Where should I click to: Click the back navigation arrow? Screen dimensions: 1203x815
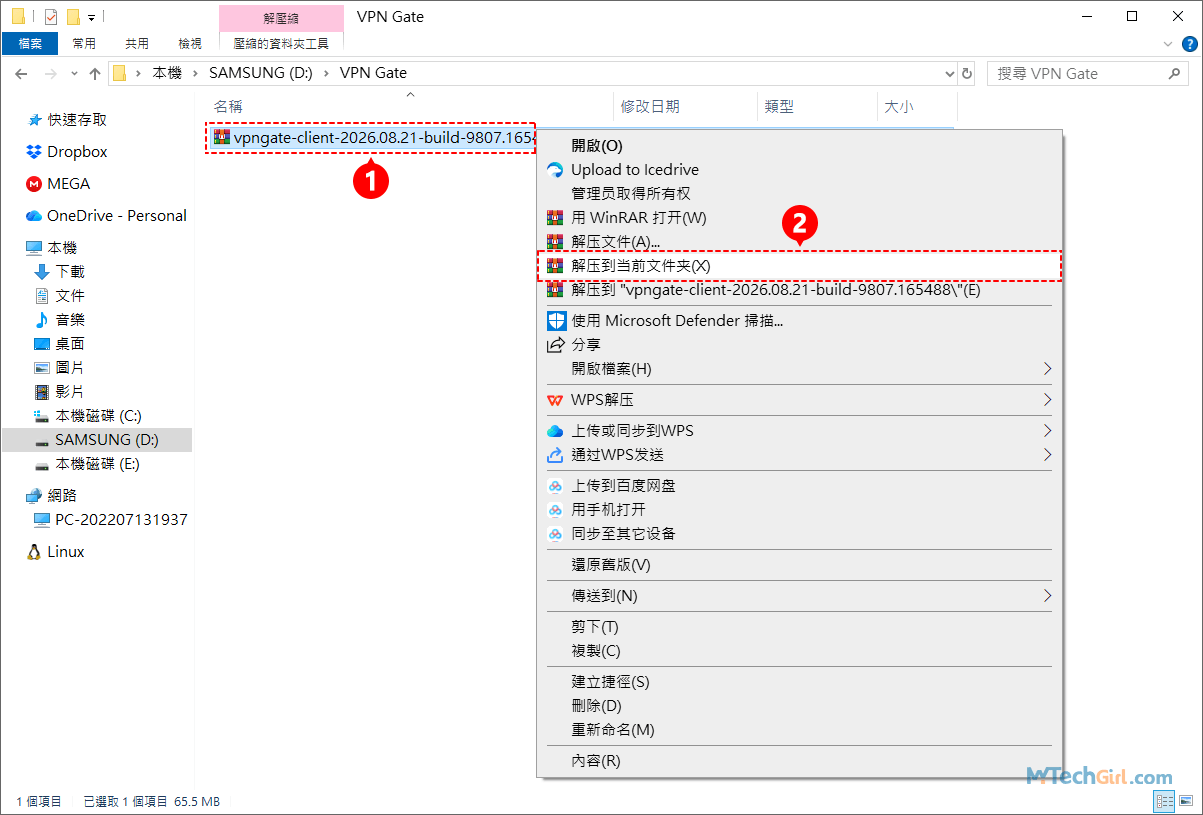coord(21,73)
